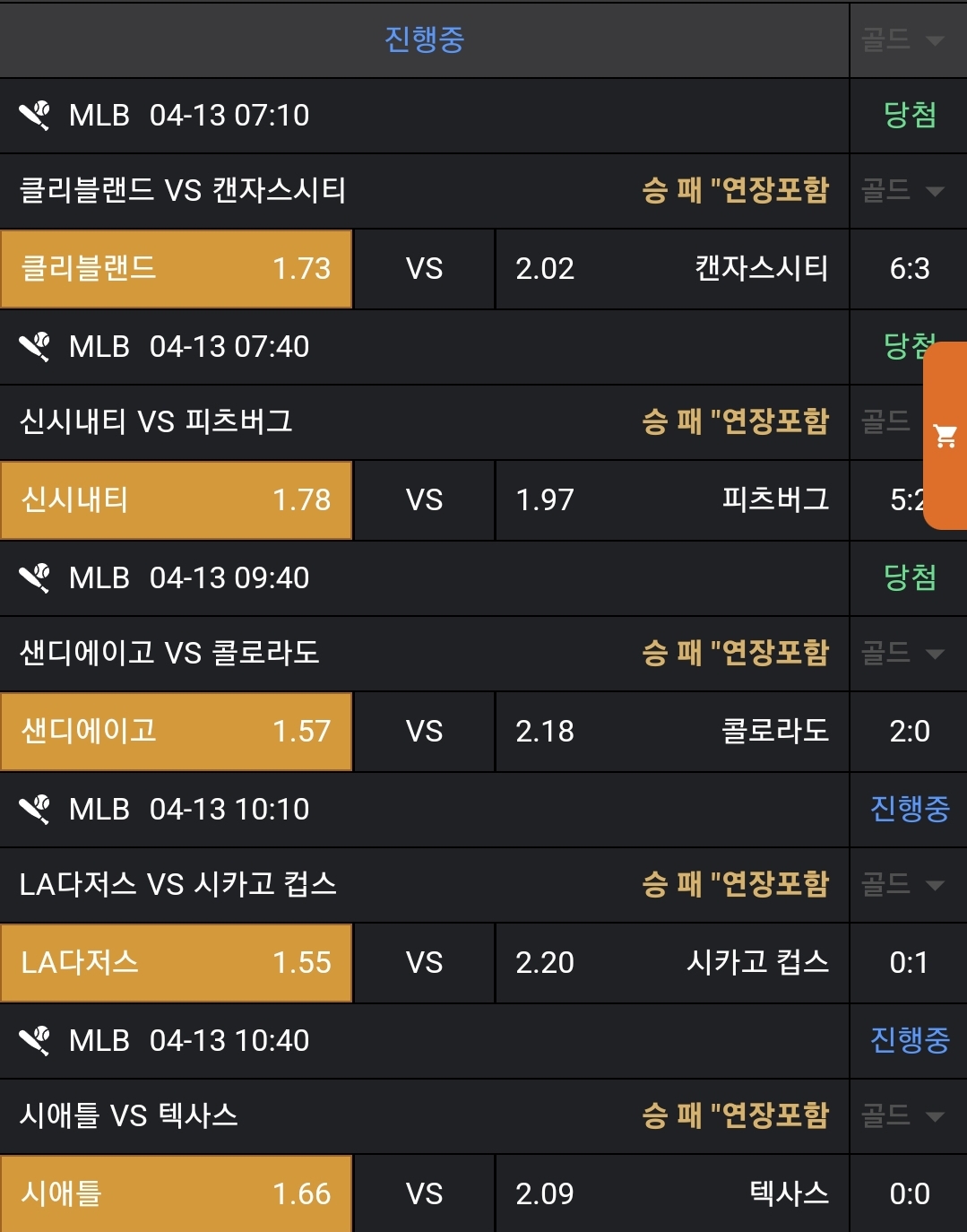Click the 6:3 score cell
Viewport: 967px width, 1232px height.
pyautogui.click(x=909, y=269)
